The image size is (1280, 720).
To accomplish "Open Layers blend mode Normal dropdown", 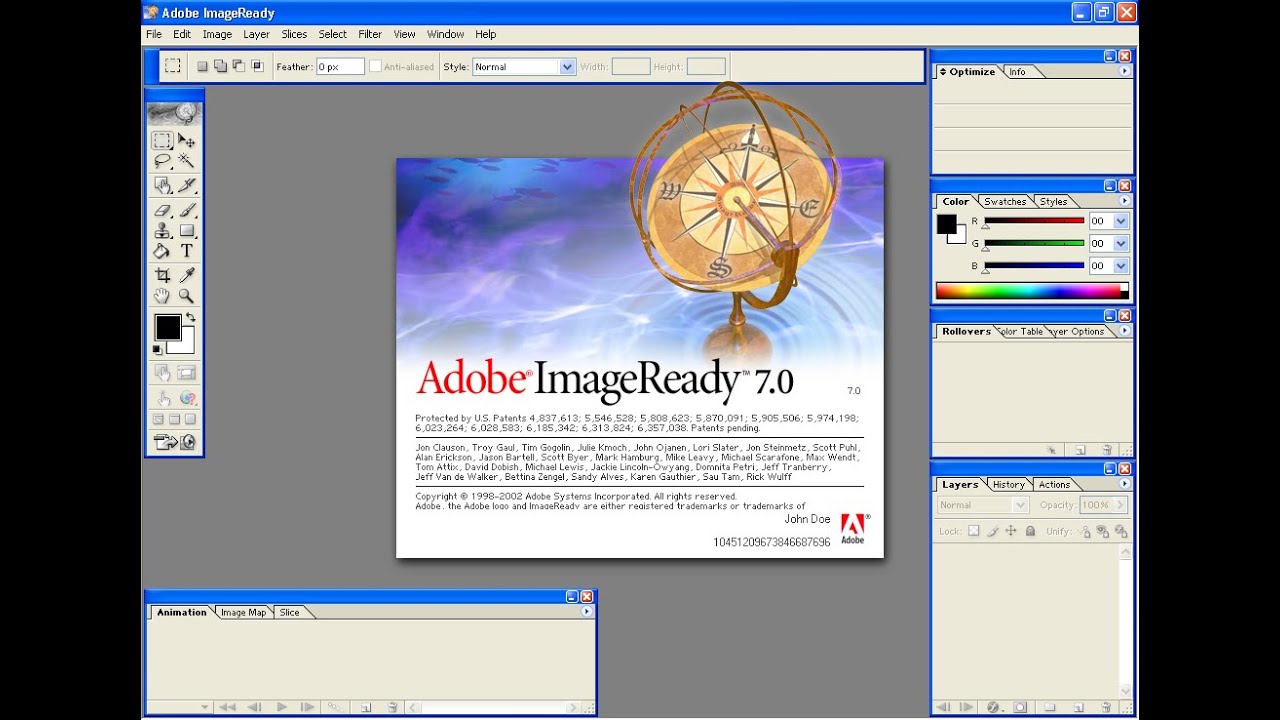I will [982, 505].
